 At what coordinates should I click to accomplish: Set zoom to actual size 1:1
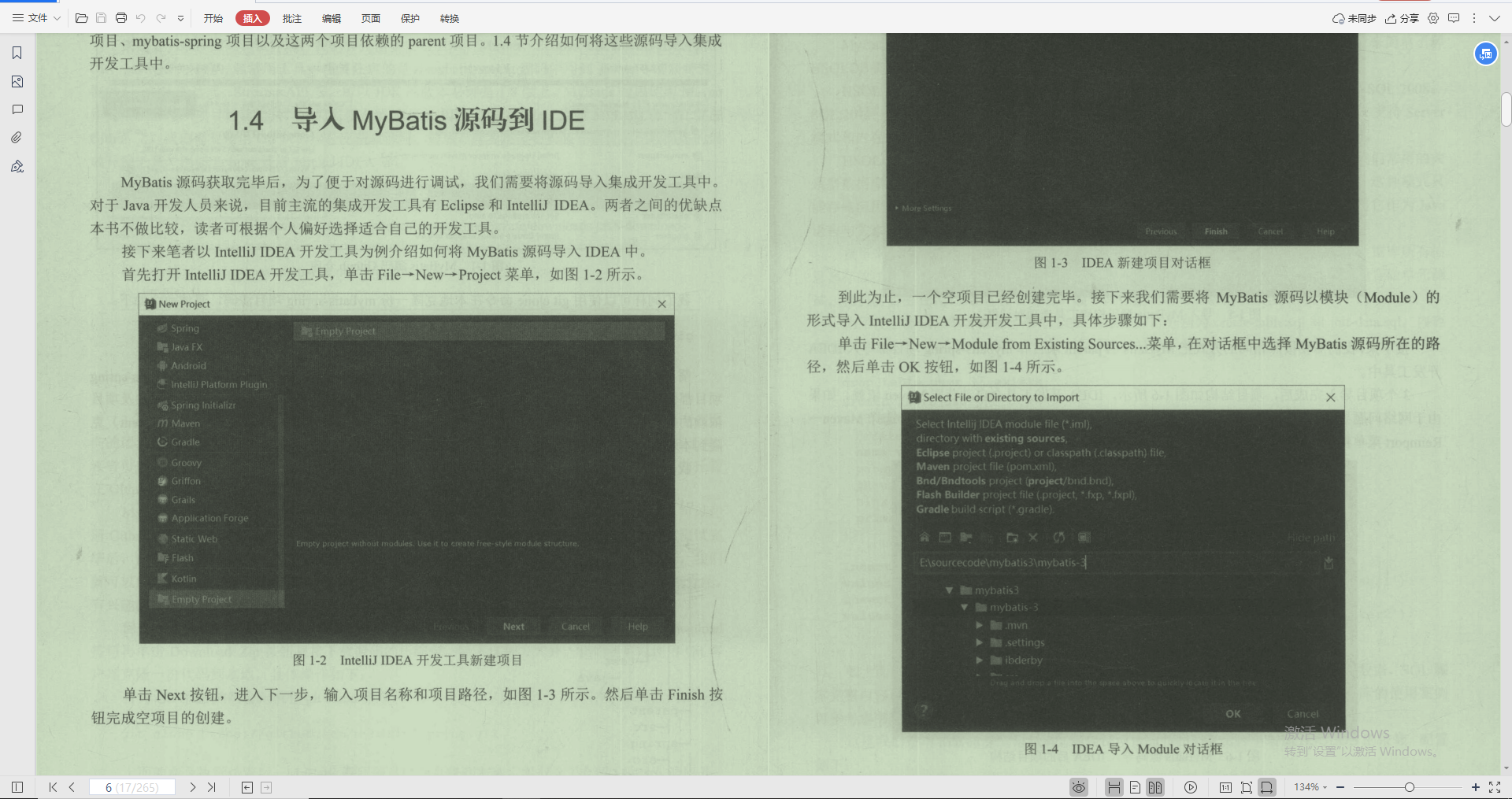pos(1225,787)
